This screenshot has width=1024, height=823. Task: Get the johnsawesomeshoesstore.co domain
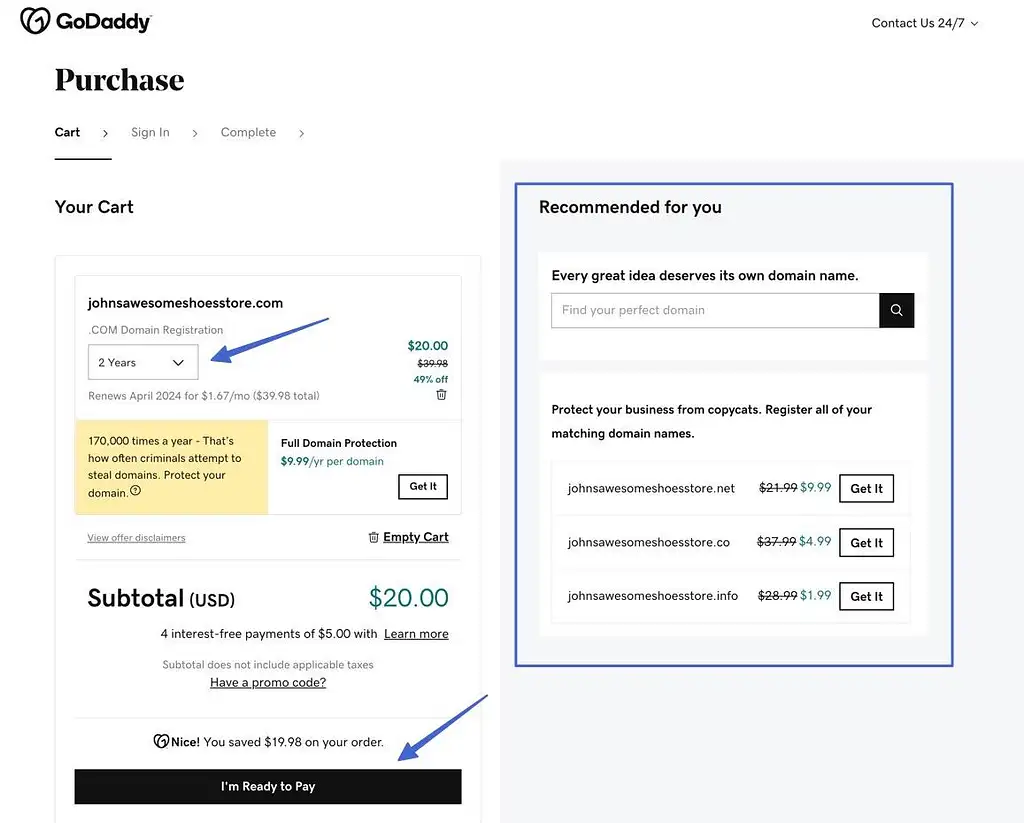pos(866,543)
